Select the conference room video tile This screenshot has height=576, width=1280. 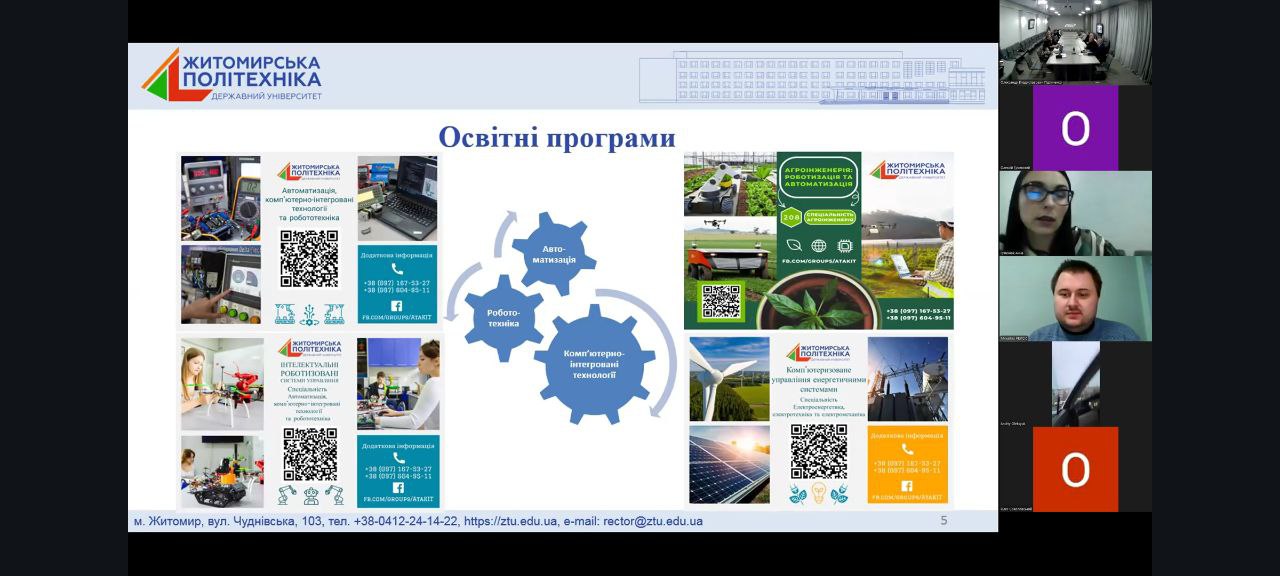[1075, 42]
